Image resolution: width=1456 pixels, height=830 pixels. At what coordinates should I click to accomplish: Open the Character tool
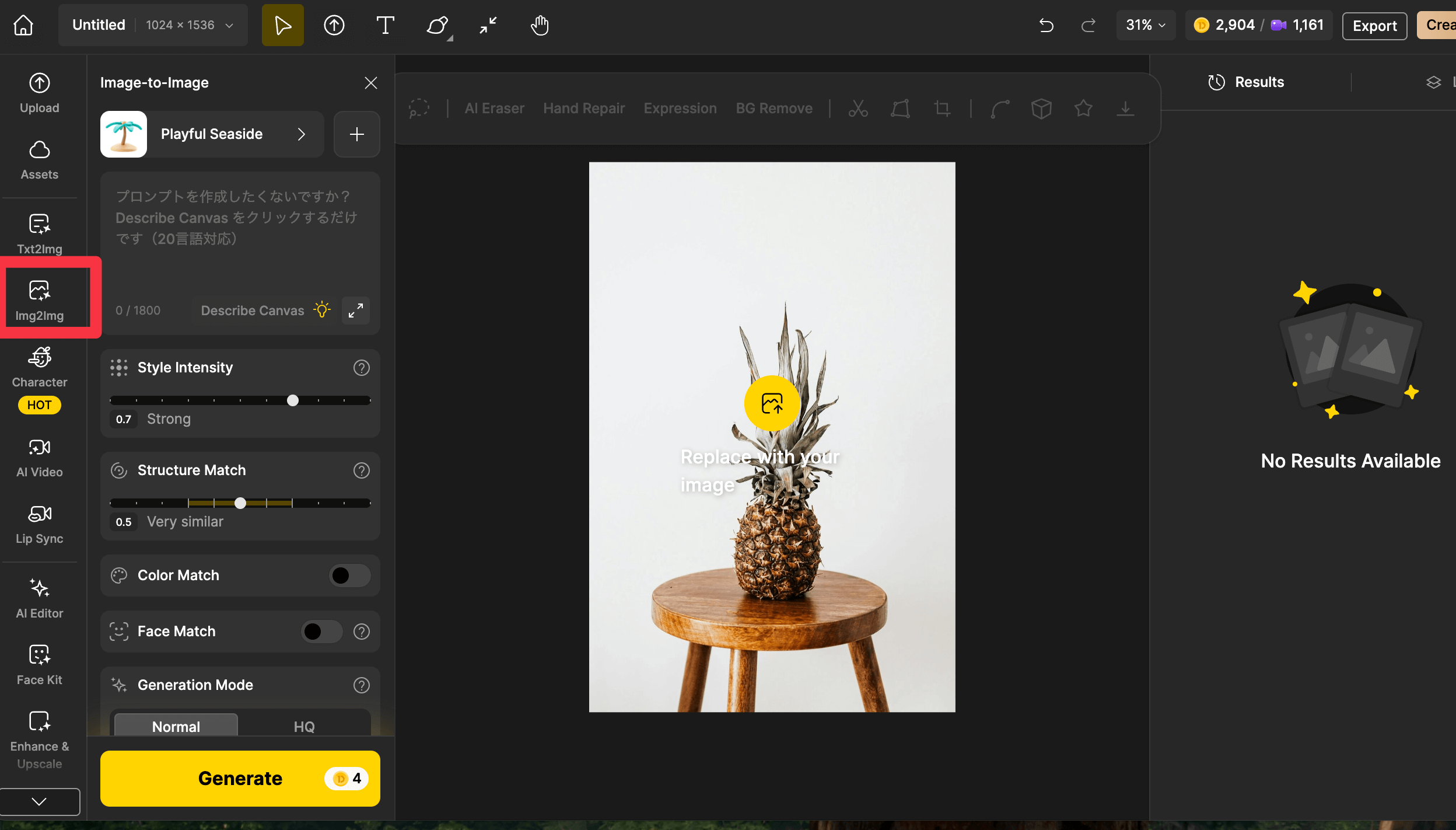tap(40, 368)
